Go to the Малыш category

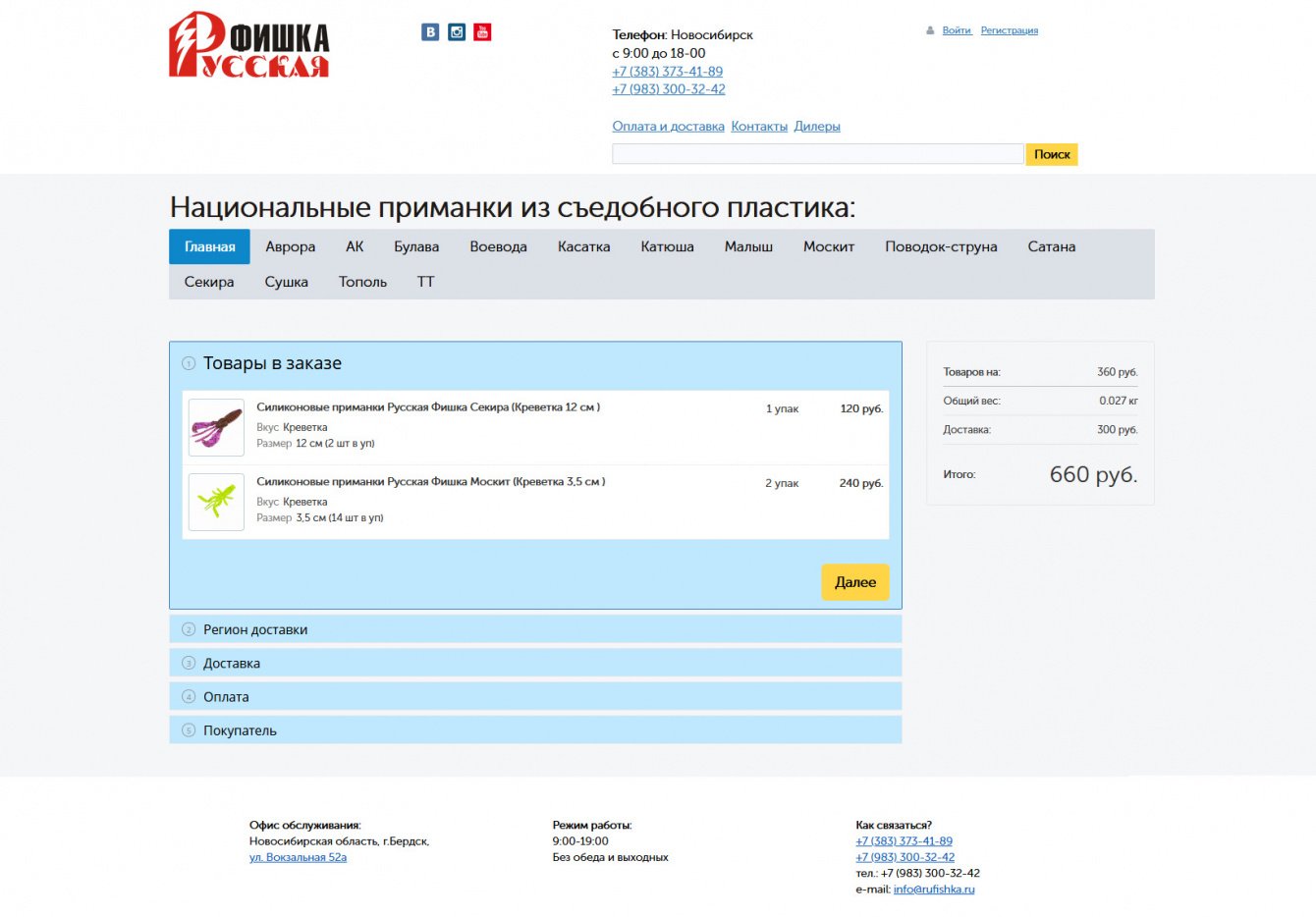coord(748,246)
